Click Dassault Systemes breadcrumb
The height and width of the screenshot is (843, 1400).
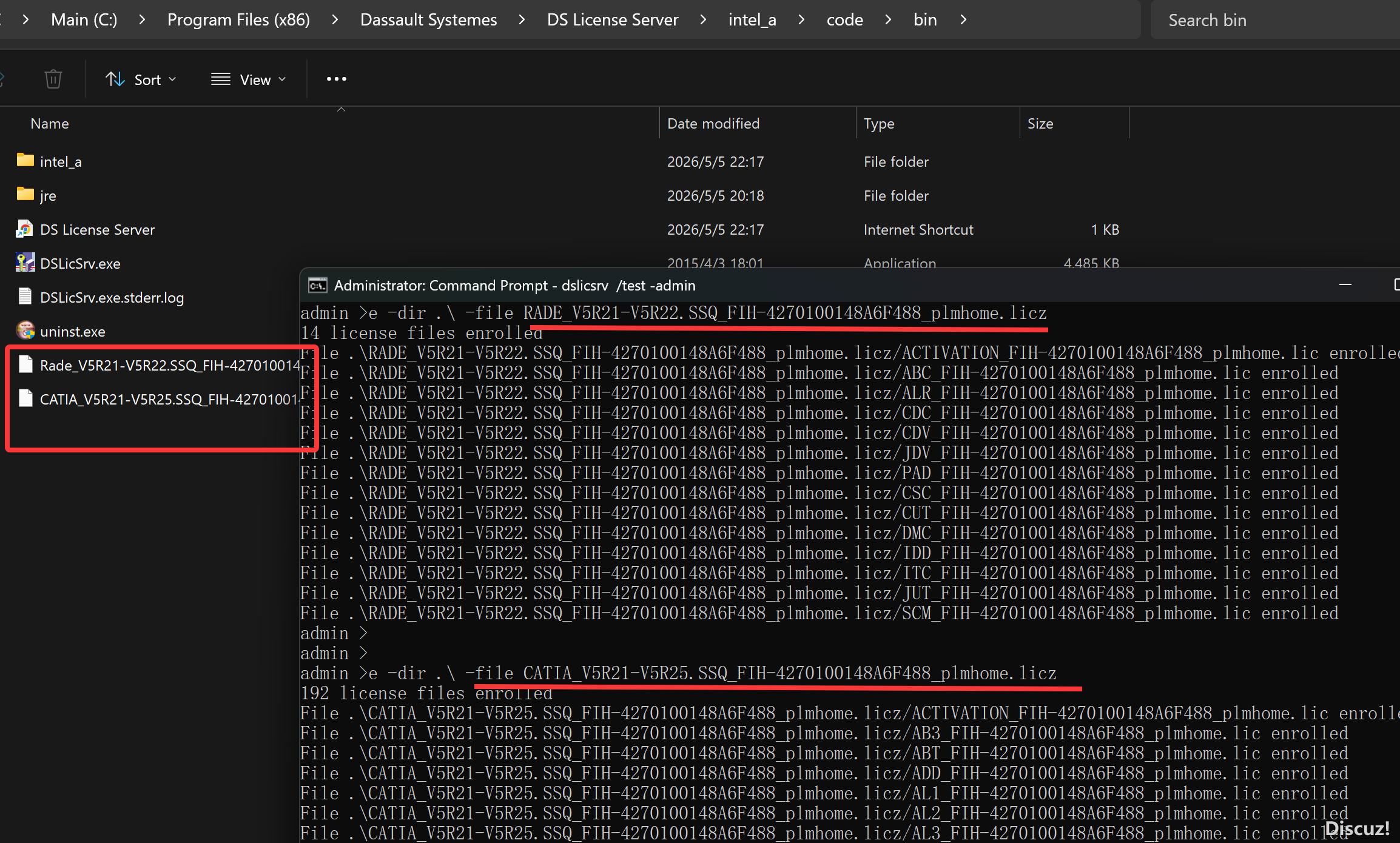(428, 20)
